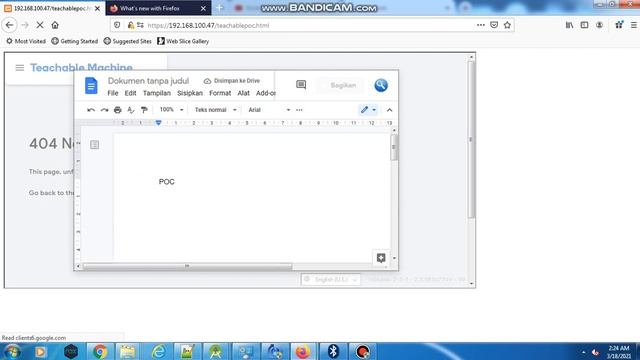Image resolution: width=640 pixels, height=360 pixels.
Task: Click the blue magnifier account avatar
Action: (x=381, y=85)
